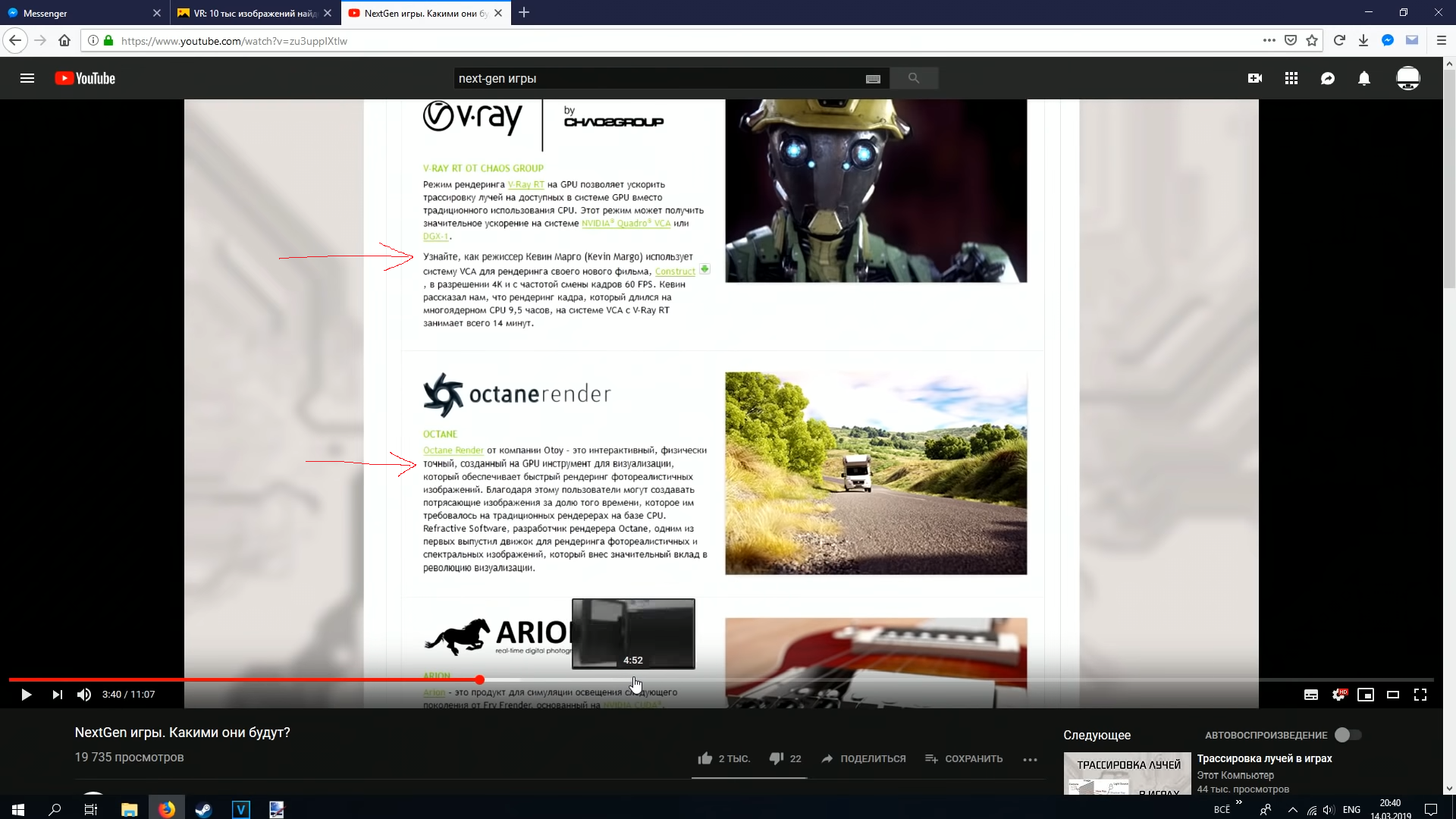The width and height of the screenshot is (1456, 819).
Task: Switch to miniplayer mode
Action: (x=1366, y=695)
